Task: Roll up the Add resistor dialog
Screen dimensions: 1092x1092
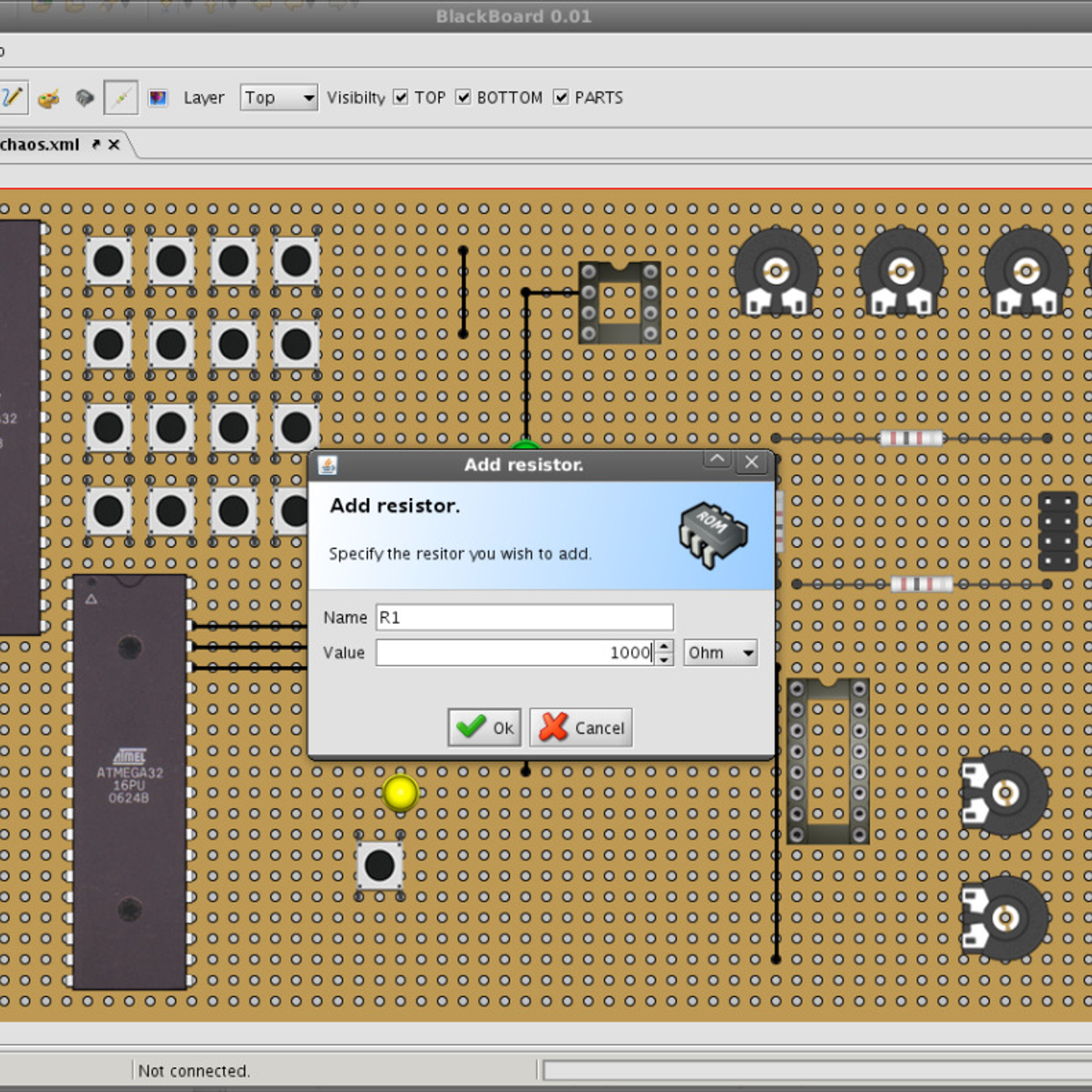Action: pyautogui.click(x=717, y=460)
